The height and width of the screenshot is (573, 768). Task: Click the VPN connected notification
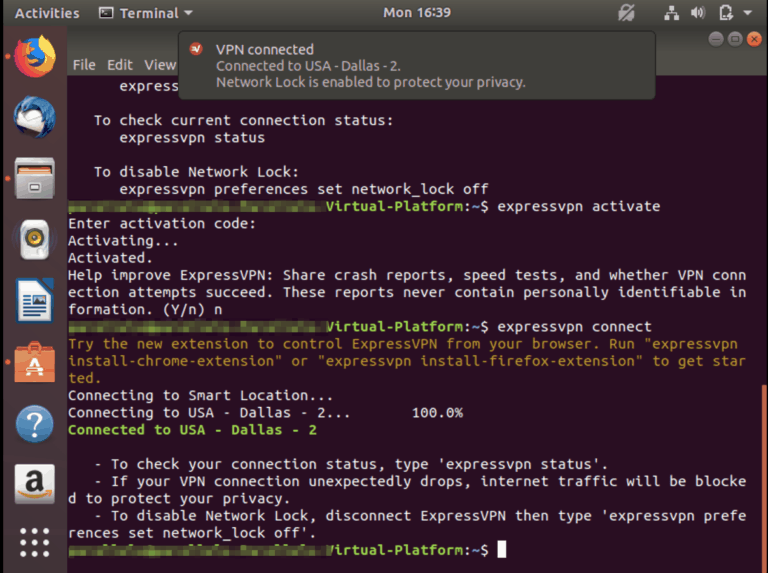416,65
